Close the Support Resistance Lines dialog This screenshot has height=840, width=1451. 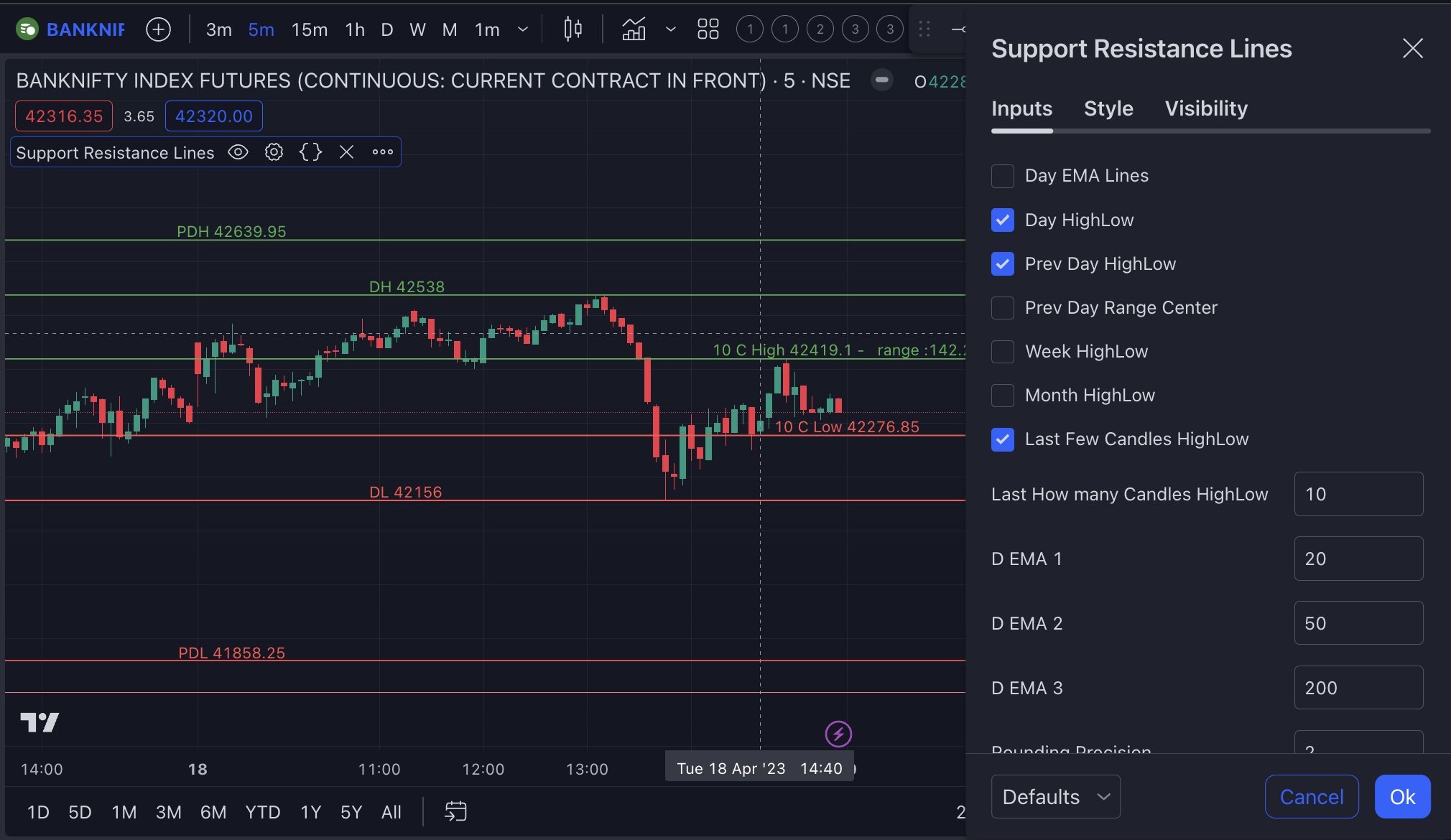point(1412,48)
